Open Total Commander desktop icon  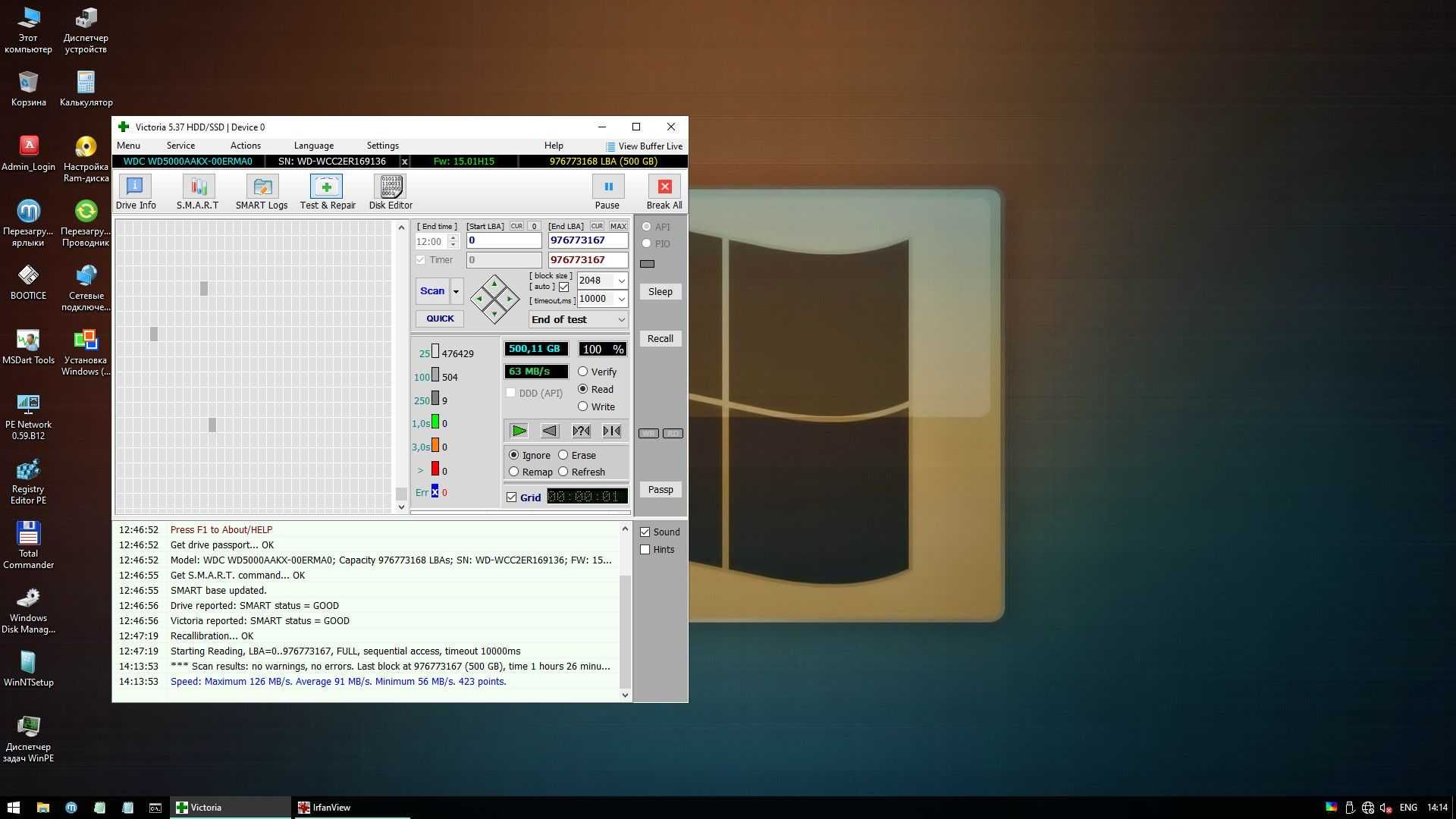click(x=28, y=544)
